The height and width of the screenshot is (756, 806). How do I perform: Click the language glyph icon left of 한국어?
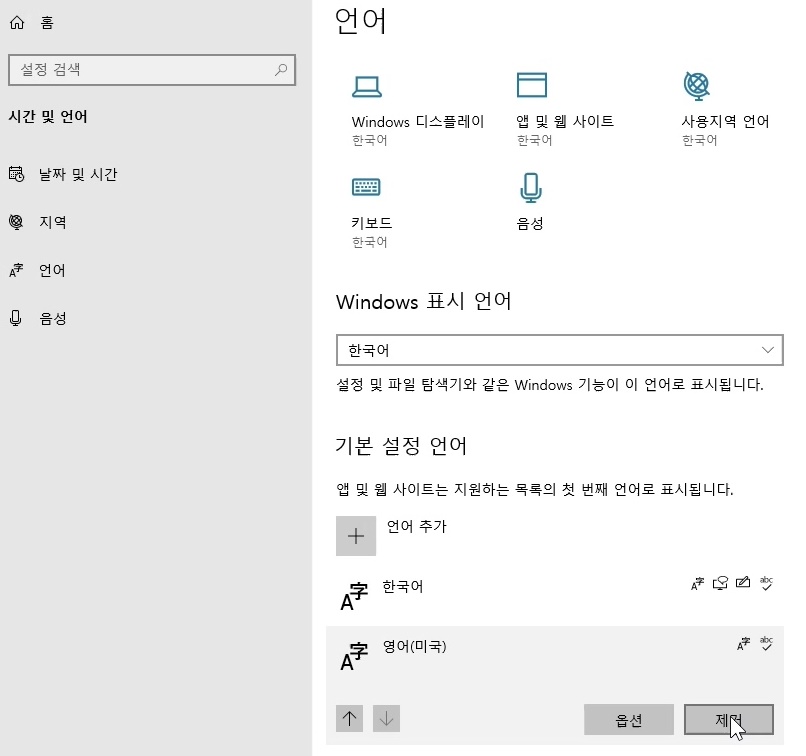coord(354,597)
